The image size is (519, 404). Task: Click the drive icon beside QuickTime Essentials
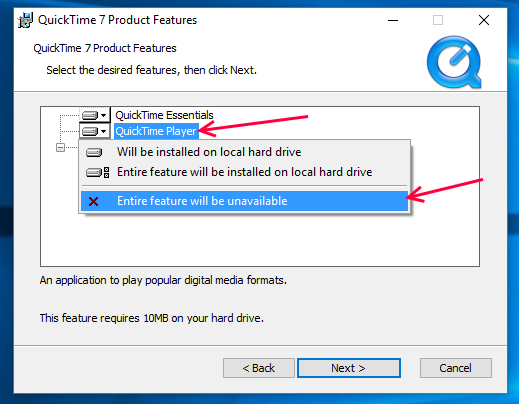[x=90, y=115]
